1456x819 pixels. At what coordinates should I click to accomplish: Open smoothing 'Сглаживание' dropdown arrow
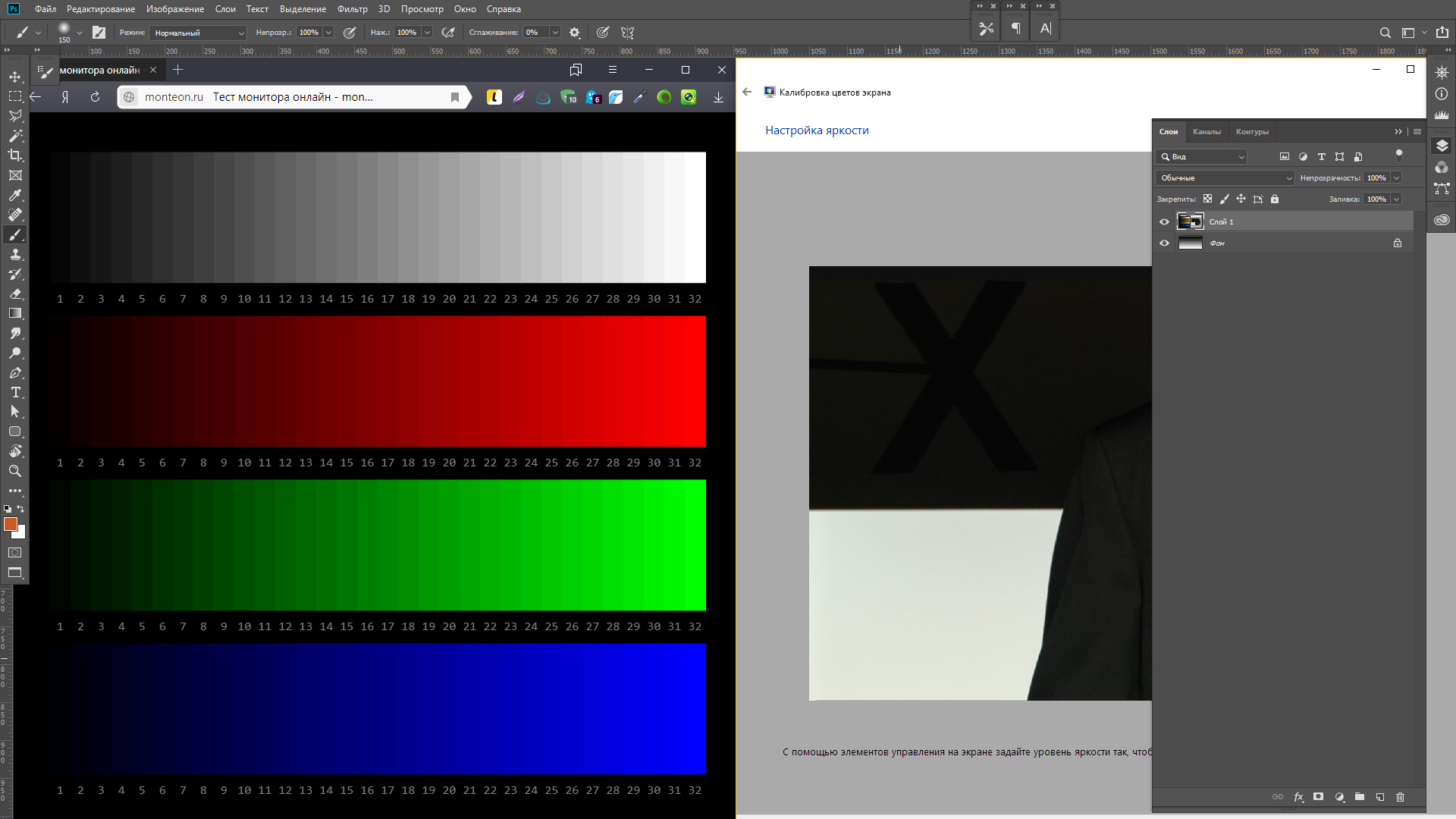[555, 33]
